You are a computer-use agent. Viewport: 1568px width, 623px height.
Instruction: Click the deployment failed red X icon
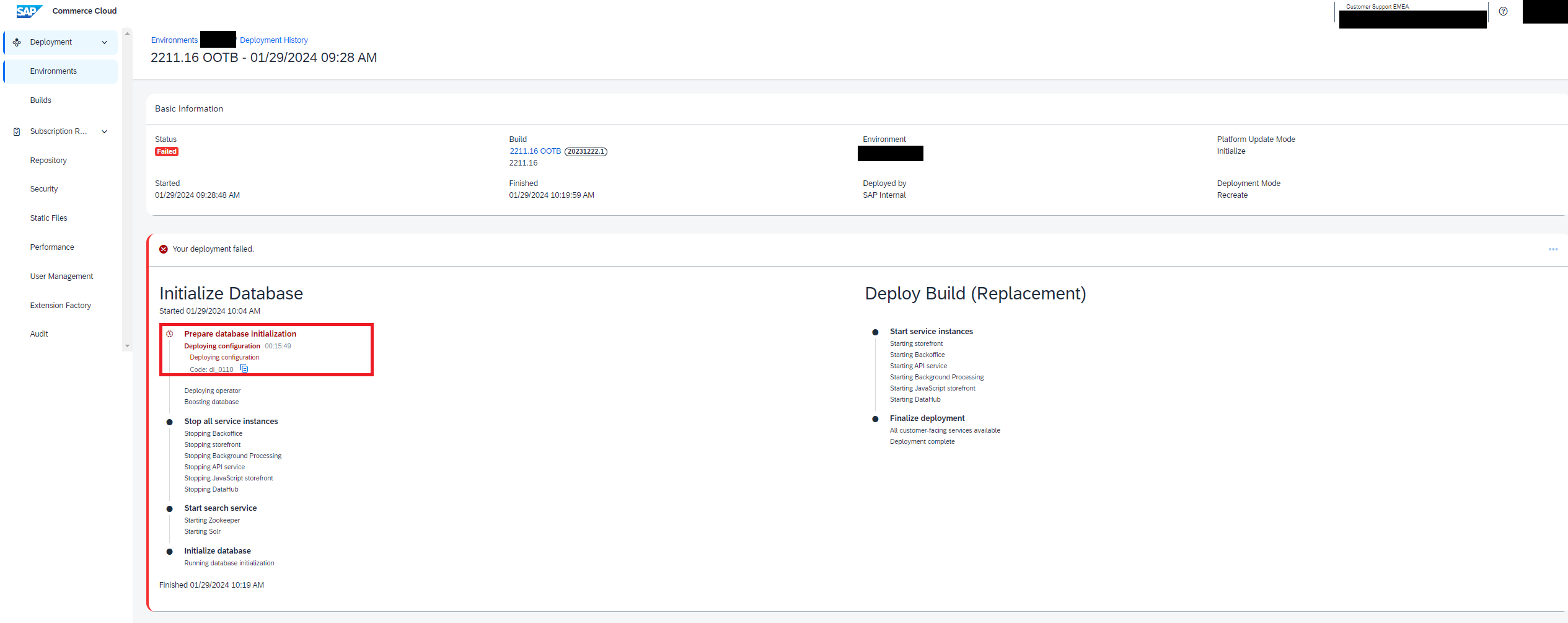click(x=164, y=249)
